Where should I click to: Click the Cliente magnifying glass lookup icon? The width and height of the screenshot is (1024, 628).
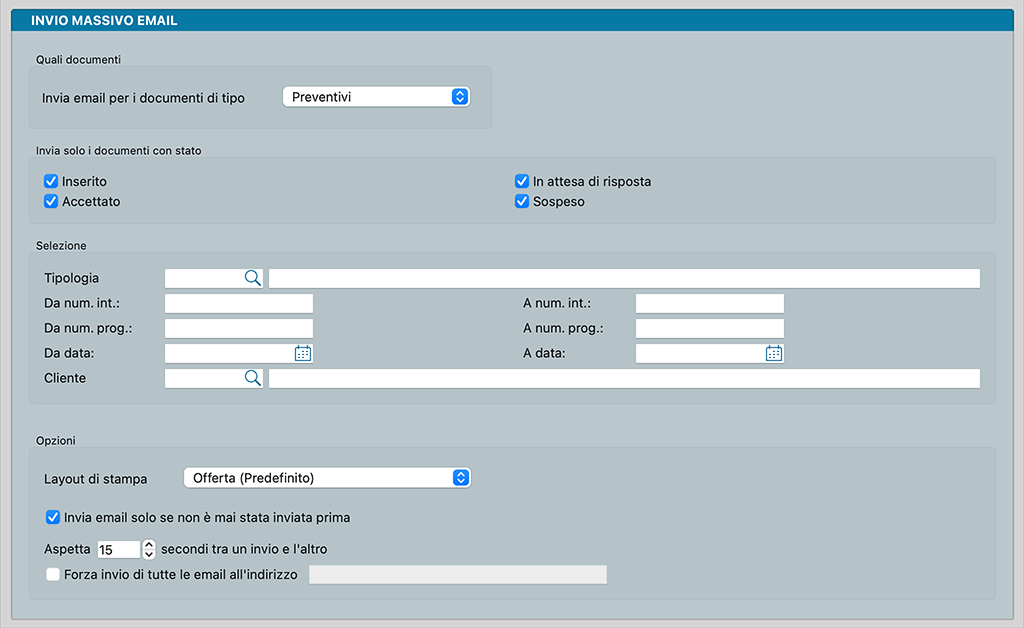point(252,378)
